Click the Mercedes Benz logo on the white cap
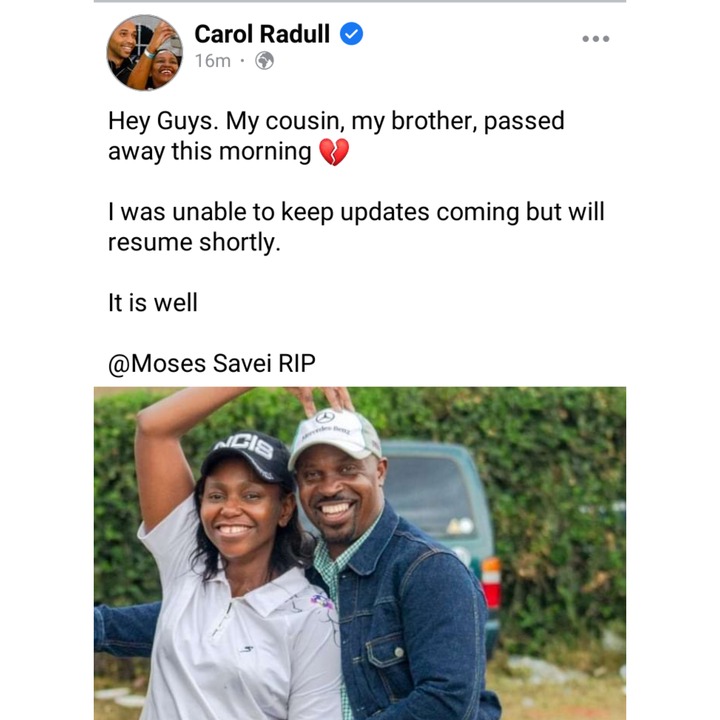Viewport: 720px width, 720px height. (325, 417)
